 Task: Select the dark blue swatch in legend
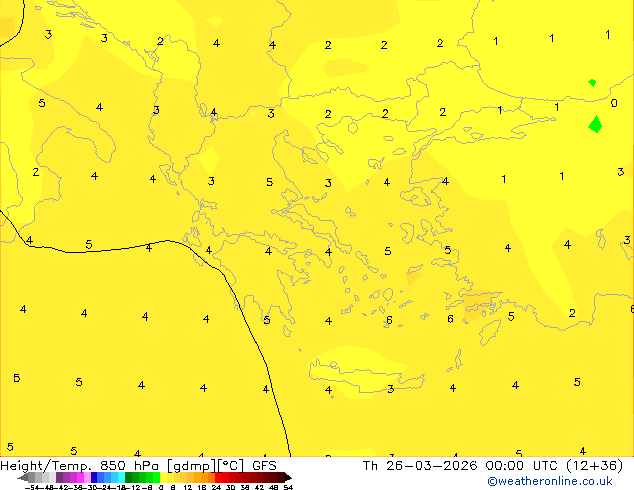(x=94, y=477)
